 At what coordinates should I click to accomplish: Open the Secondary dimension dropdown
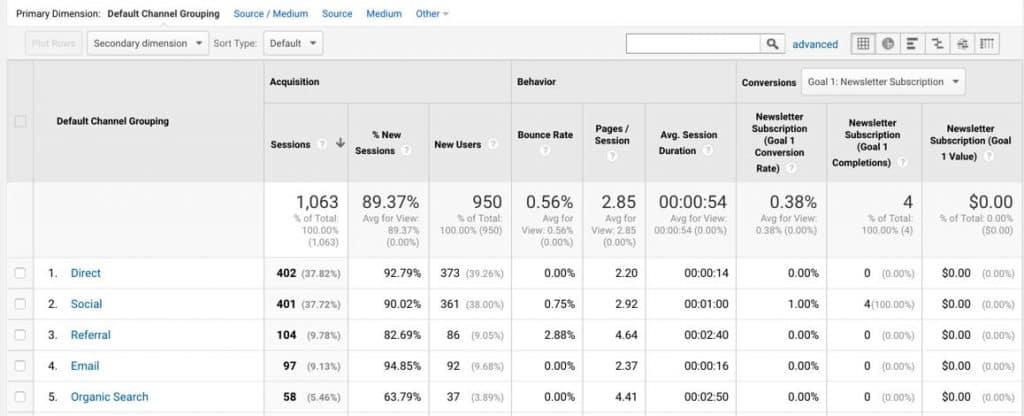pyautogui.click(x=148, y=44)
